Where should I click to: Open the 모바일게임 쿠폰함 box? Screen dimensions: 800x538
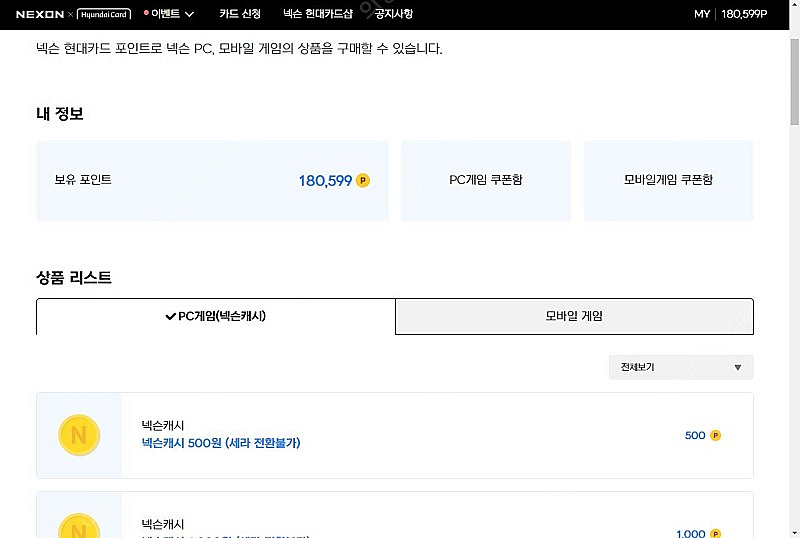click(668, 180)
